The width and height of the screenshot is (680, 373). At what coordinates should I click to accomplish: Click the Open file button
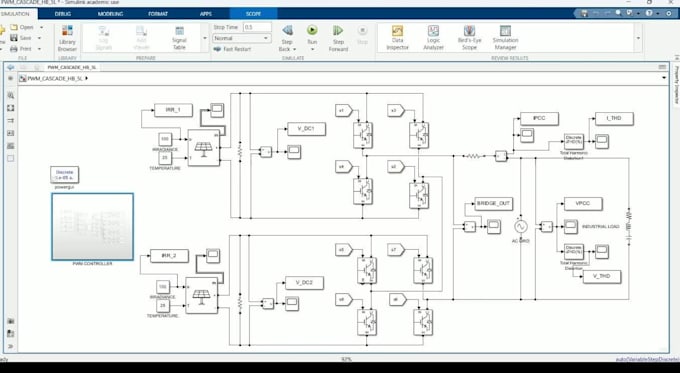[22, 27]
